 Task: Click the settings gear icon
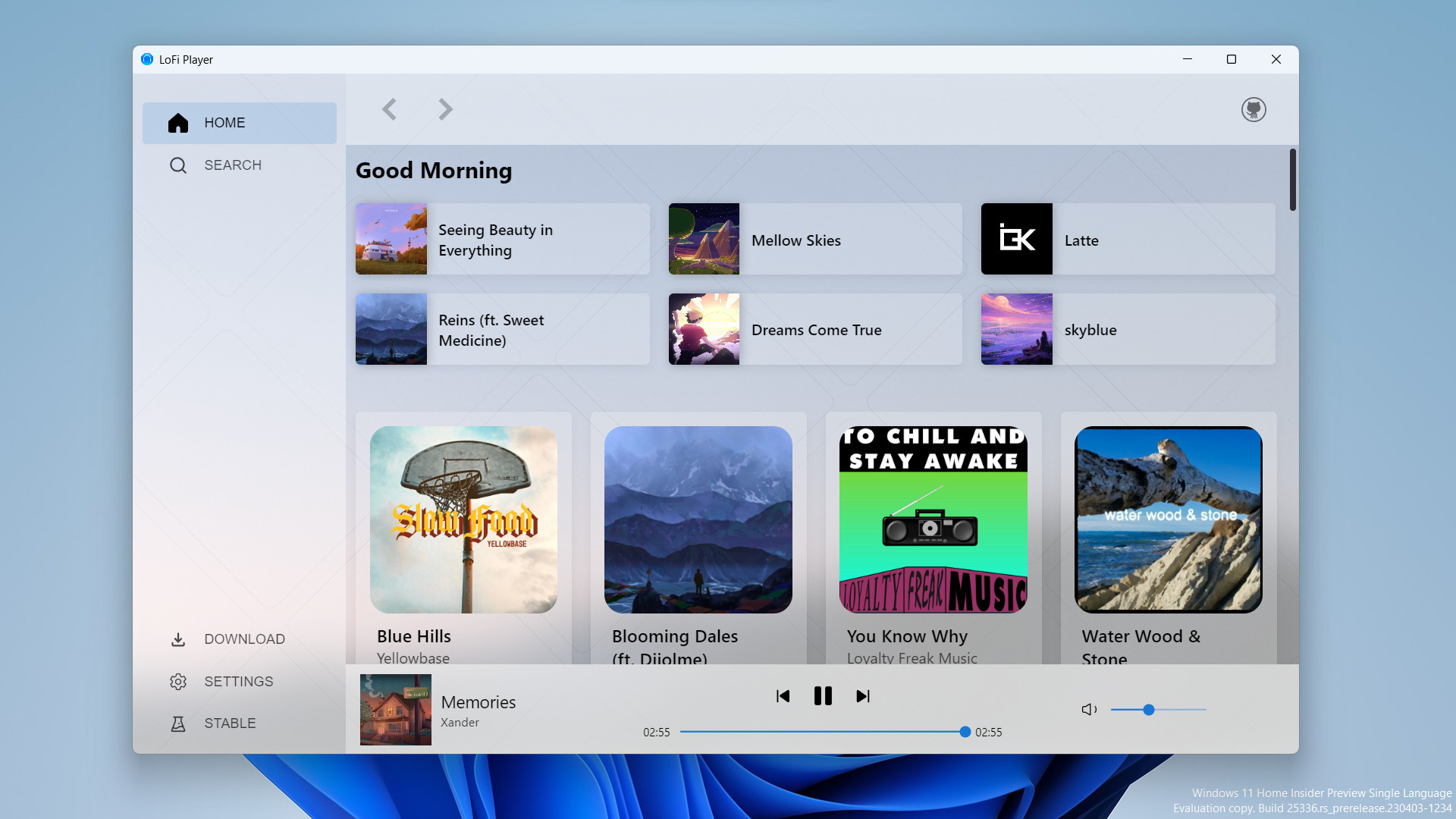click(x=178, y=682)
